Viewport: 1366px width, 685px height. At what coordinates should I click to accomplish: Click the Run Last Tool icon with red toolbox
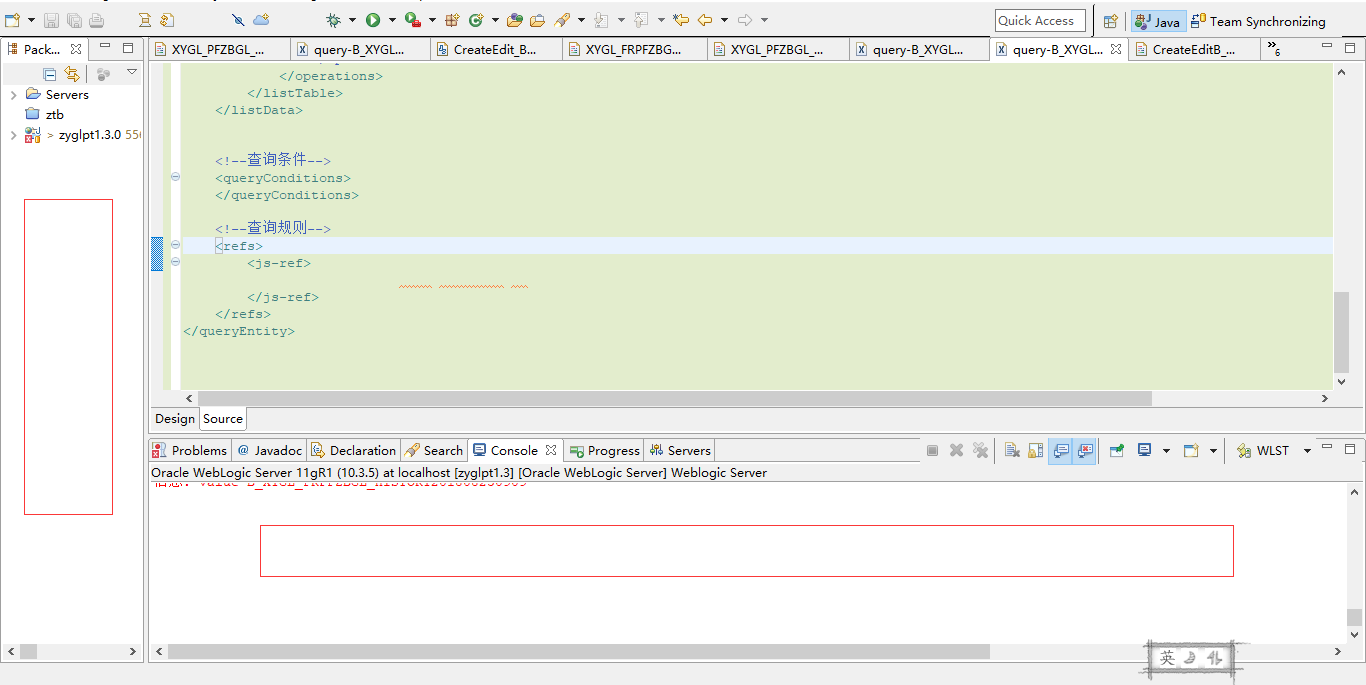(412, 20)
